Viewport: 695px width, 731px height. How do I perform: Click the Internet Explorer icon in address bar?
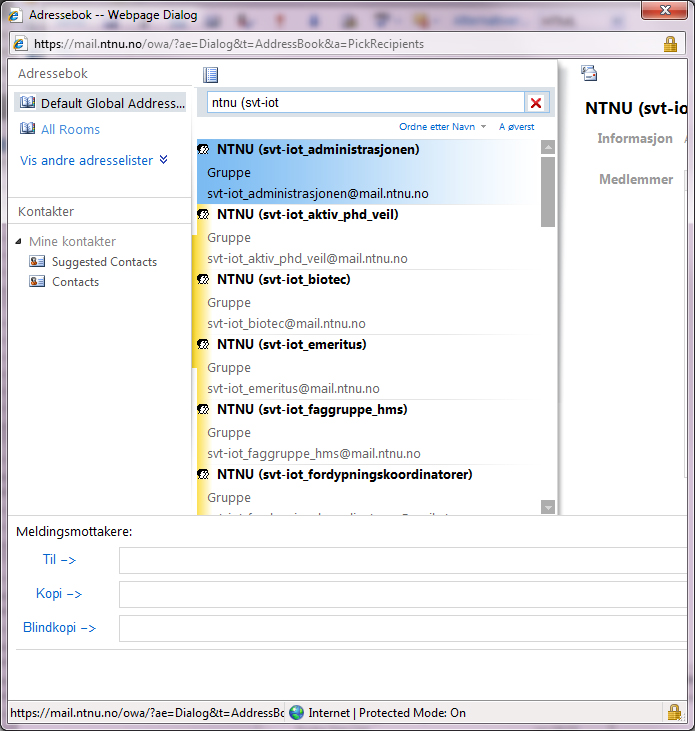point(20,43)
